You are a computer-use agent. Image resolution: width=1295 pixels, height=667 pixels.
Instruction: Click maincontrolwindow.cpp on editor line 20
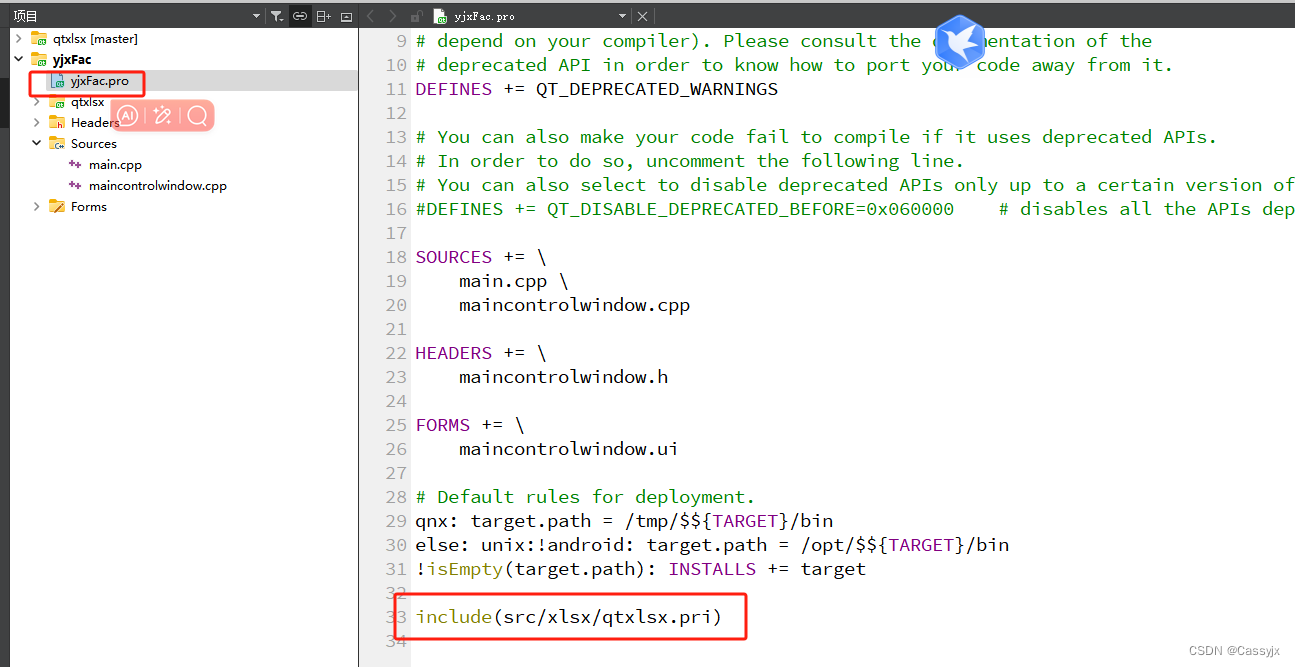[574, 305]
